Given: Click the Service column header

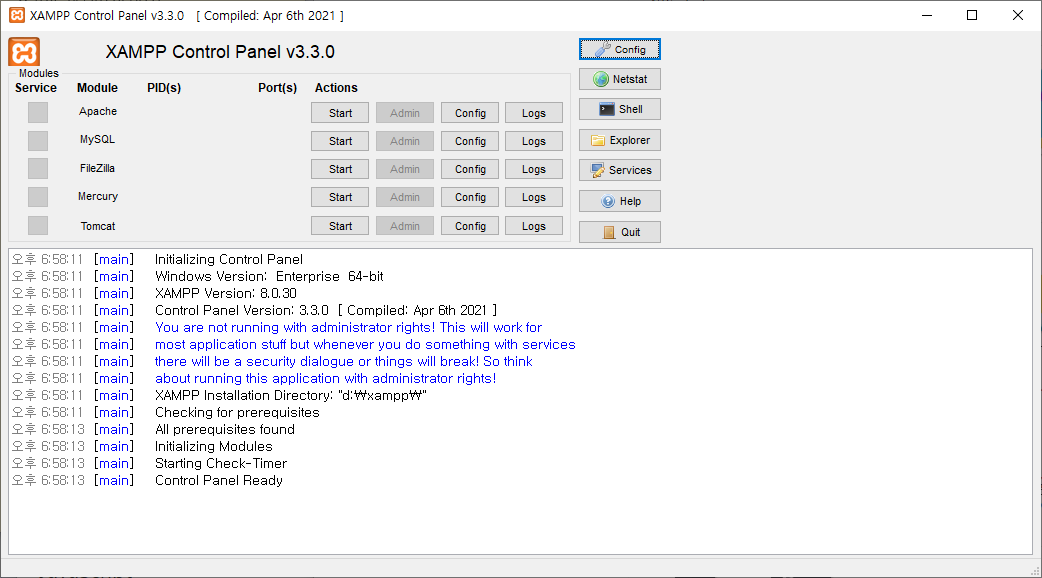Looking at the screenshot, I should click(x=36, y=88).
